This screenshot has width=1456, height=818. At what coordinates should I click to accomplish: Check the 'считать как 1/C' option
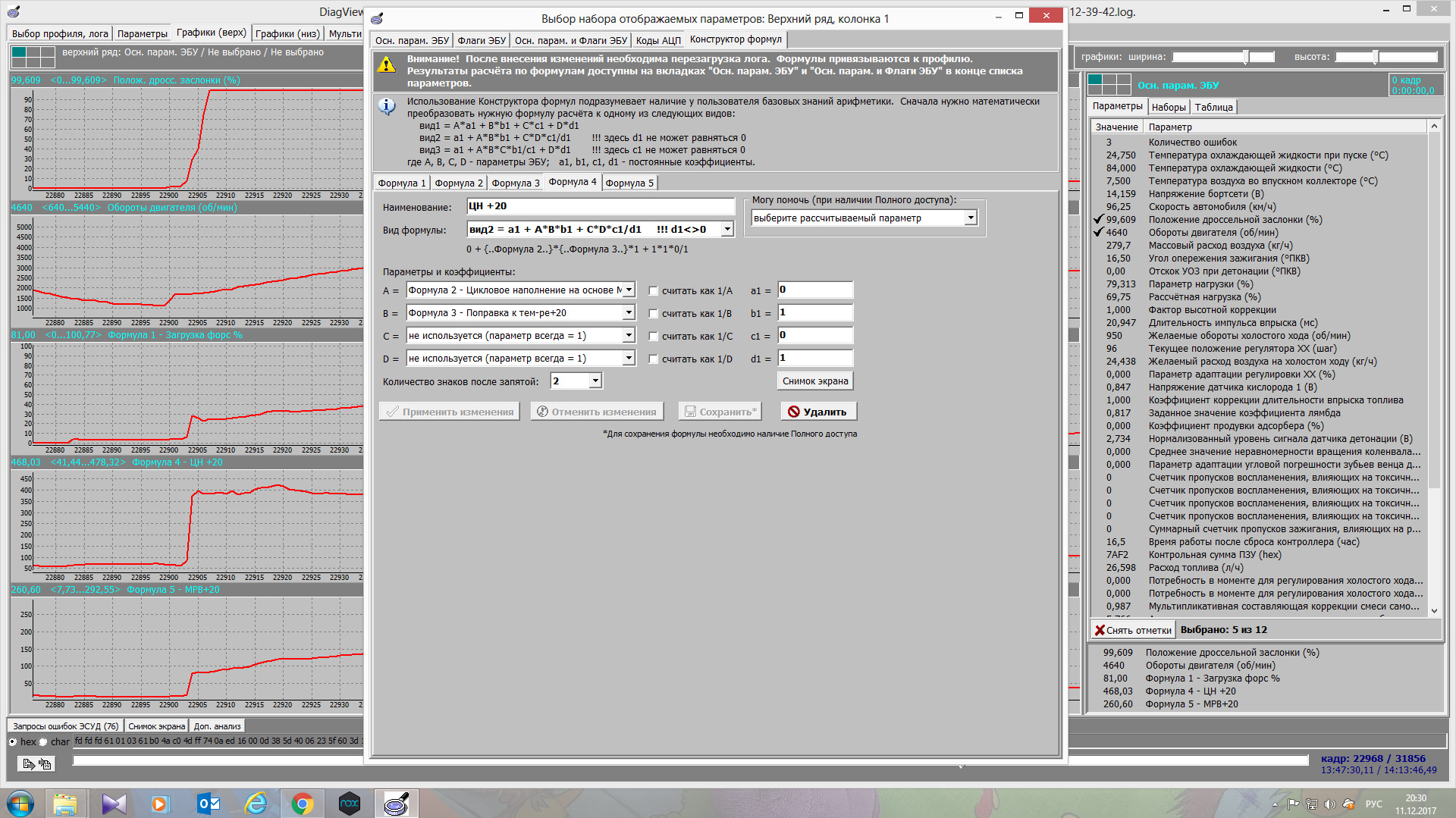[653, 336]
